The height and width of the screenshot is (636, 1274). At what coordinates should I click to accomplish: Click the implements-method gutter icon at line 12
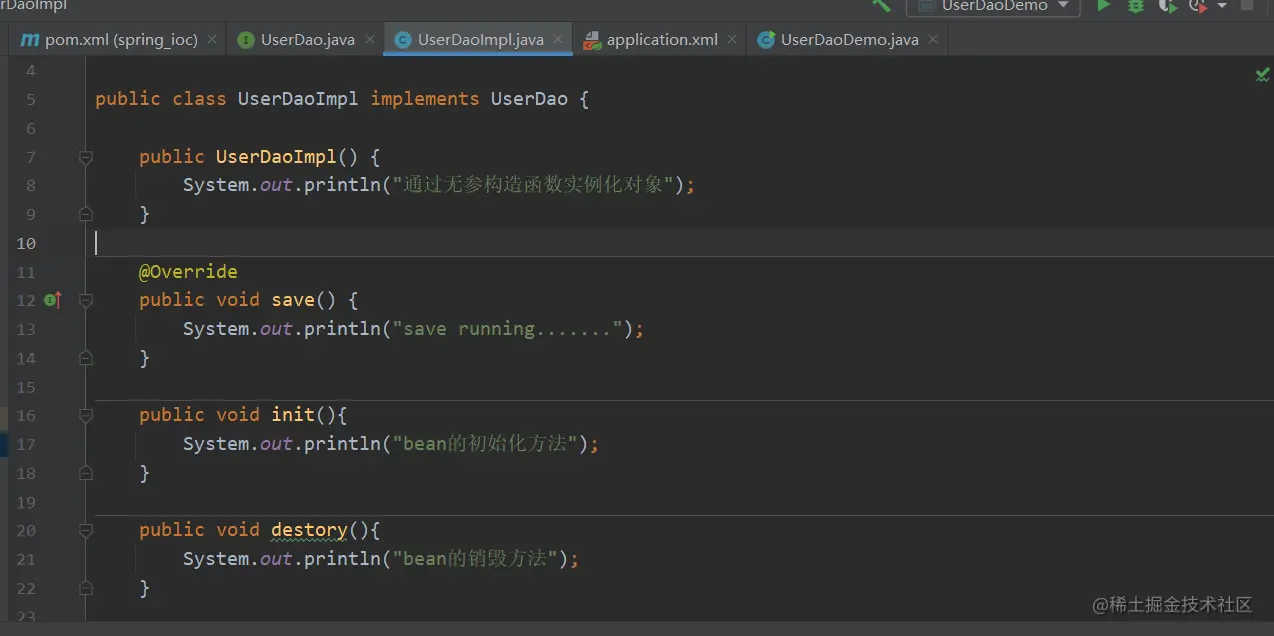pyautogui.click(x=53, y=300)
